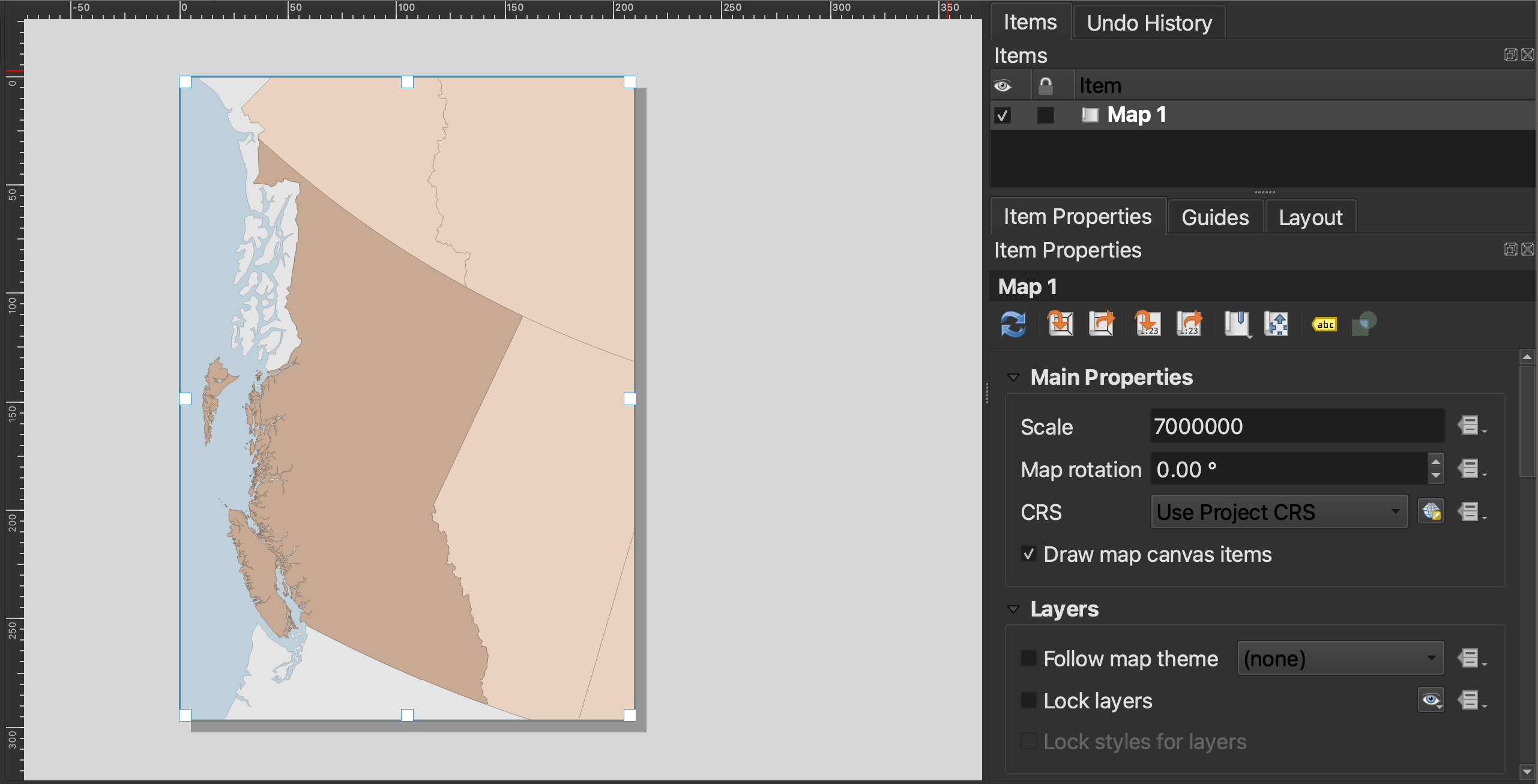View current map extent in main canvas
Viewport: 1538px width, 784px height.
click(1102, 324)
